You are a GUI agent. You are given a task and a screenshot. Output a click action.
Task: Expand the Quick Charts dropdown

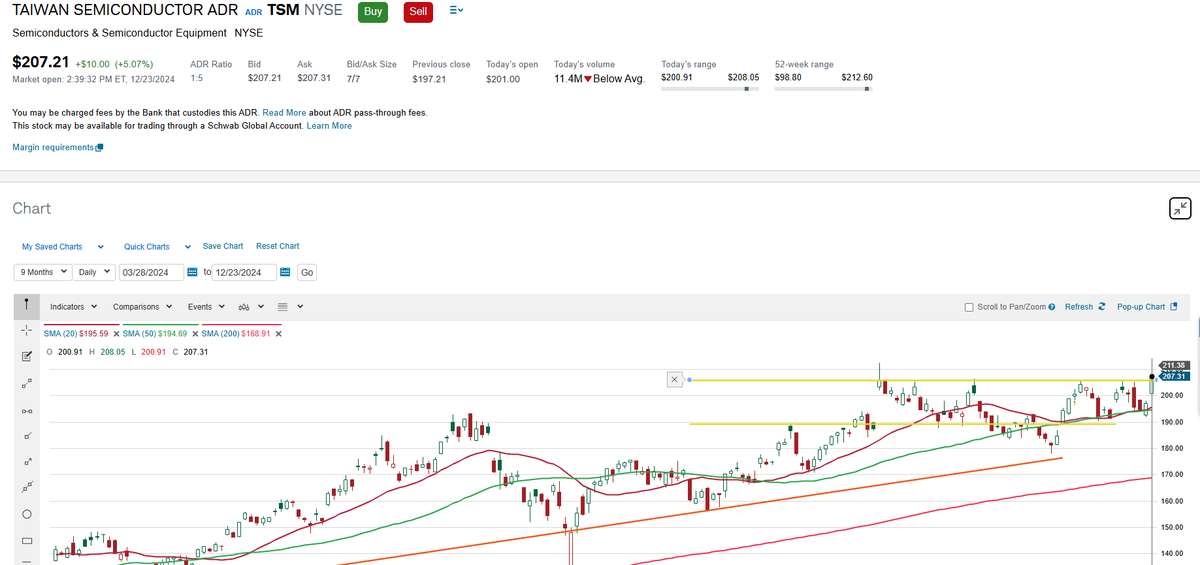pos(157,246)
